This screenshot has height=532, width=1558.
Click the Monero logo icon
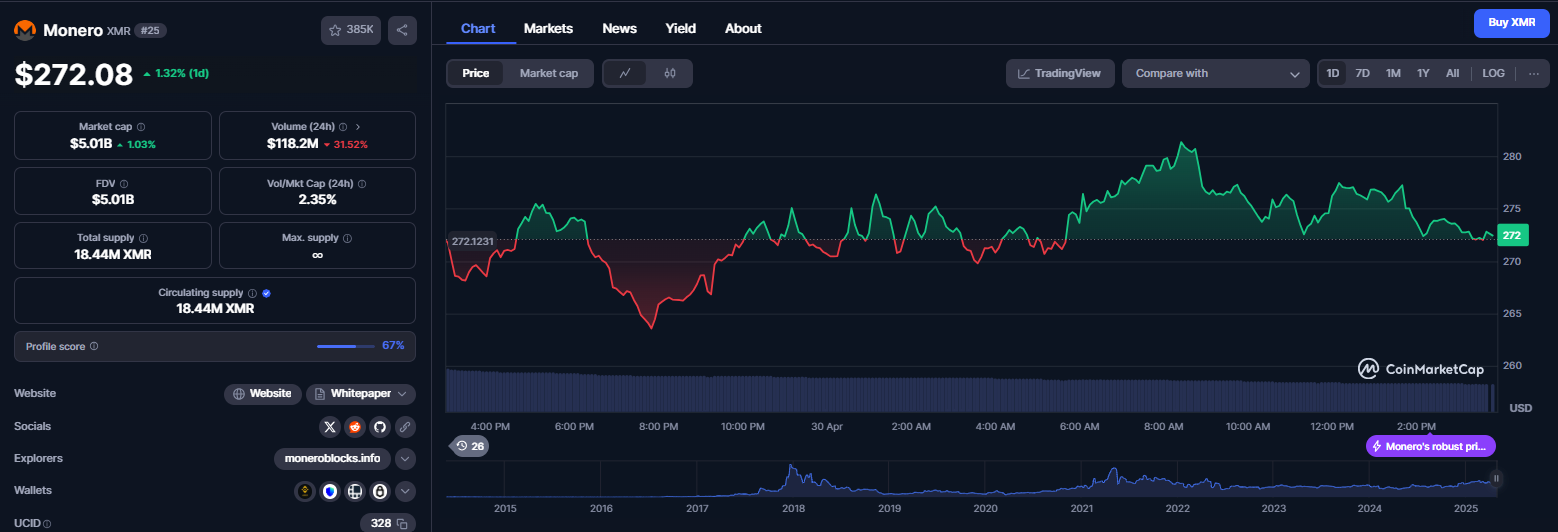tap(25, 30)
